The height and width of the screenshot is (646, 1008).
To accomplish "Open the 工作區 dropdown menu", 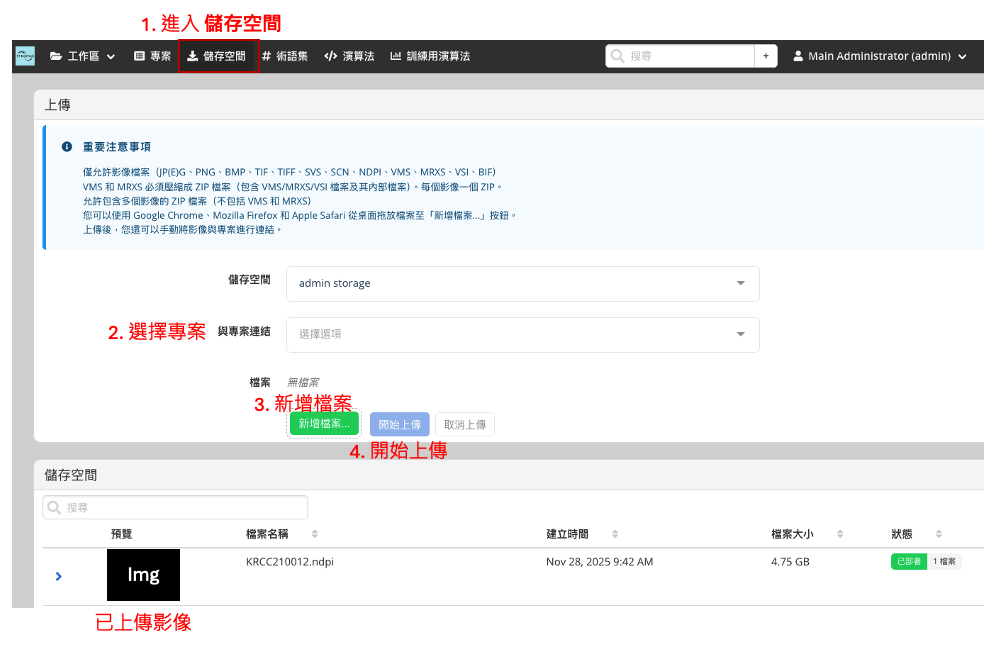I will coord(82,56).
